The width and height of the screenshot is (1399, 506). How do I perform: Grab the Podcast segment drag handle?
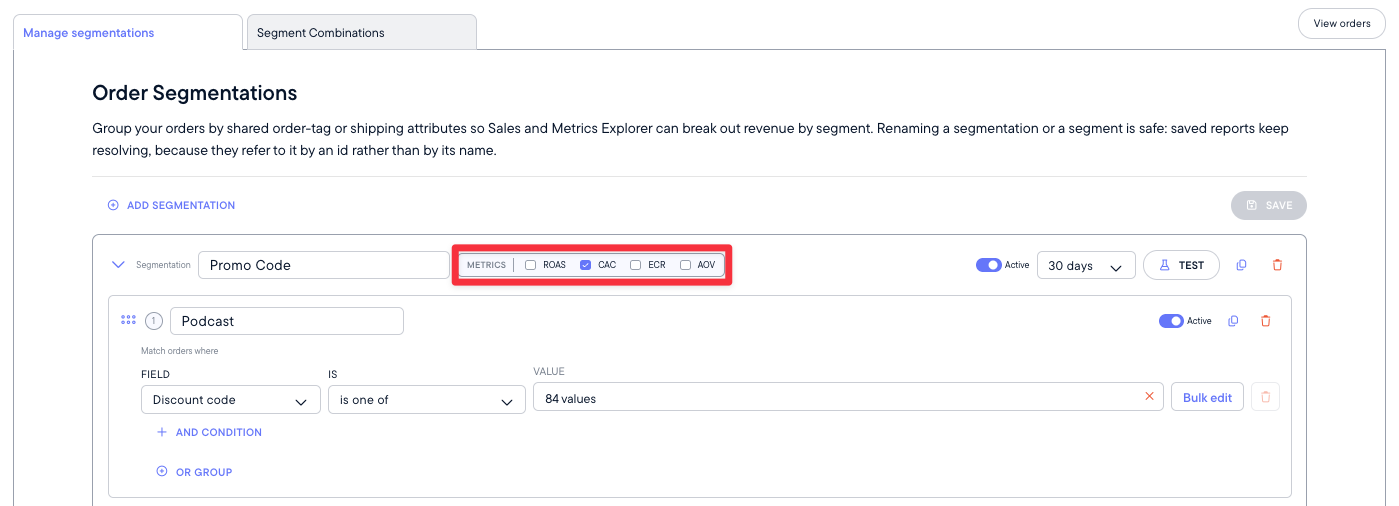coord(128,320)
